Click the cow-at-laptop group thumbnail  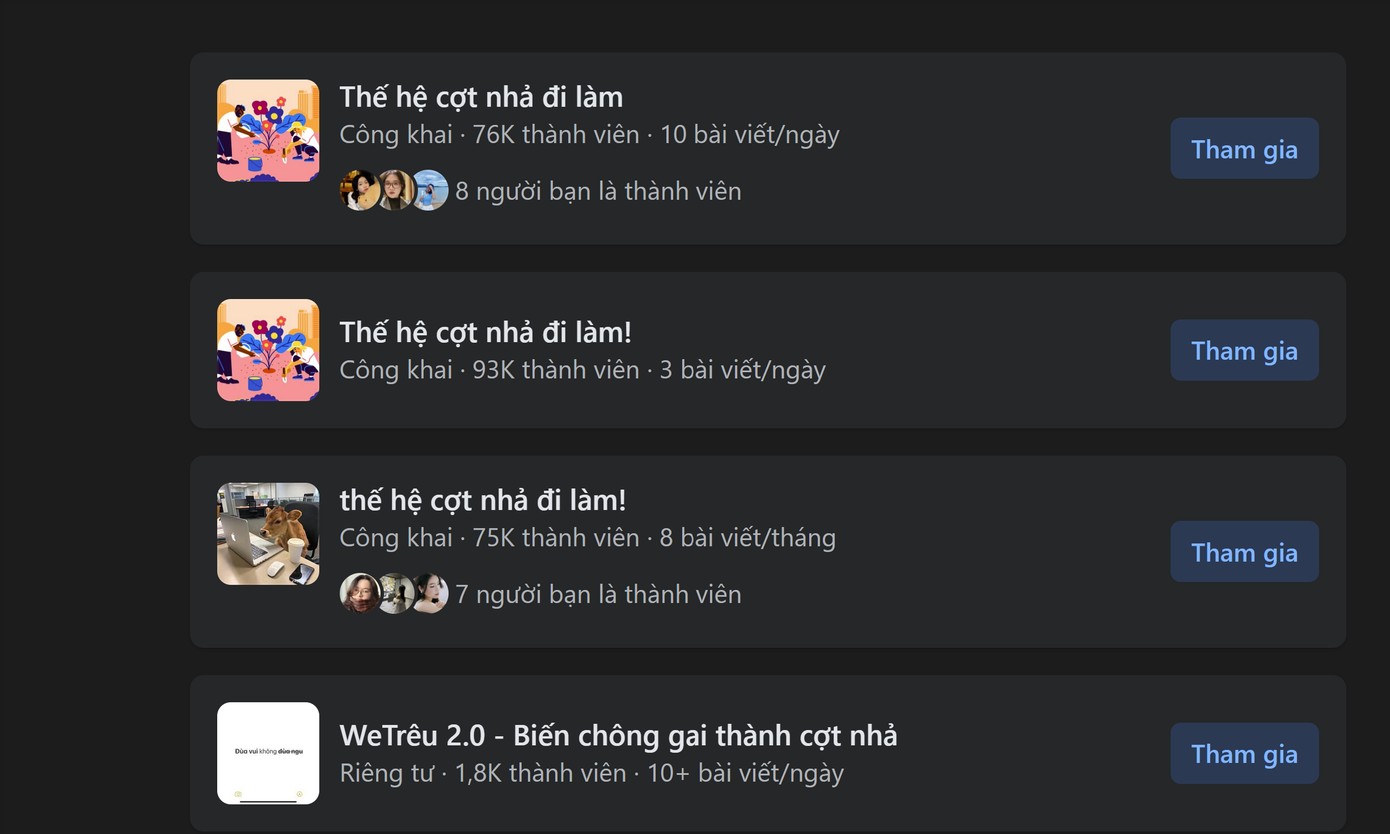tap(268, 534)
